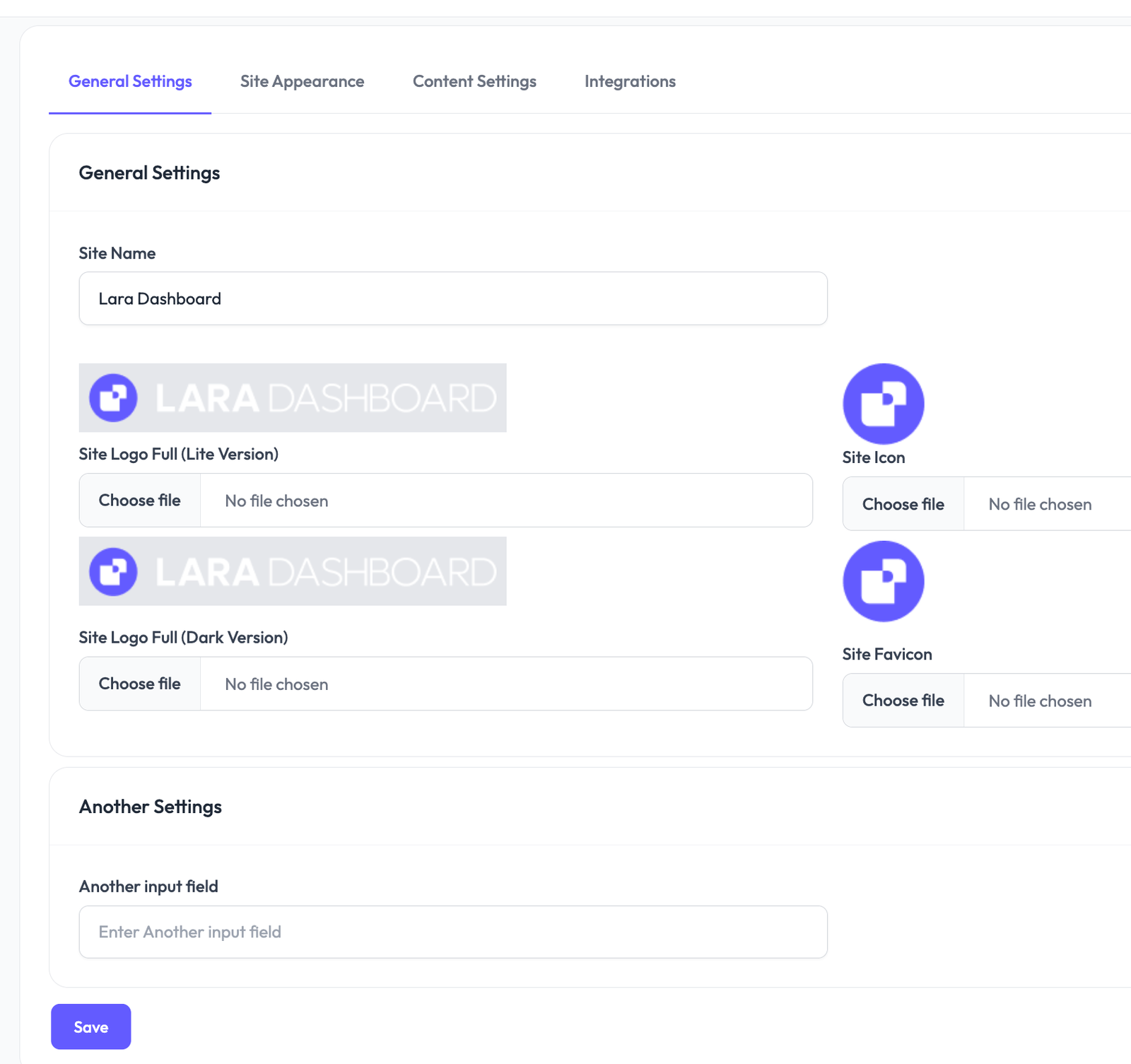This screenshot has width=1131, height=1064.
Task: Click the 'Site Favicon' label
Action: [x=887, y=654]
